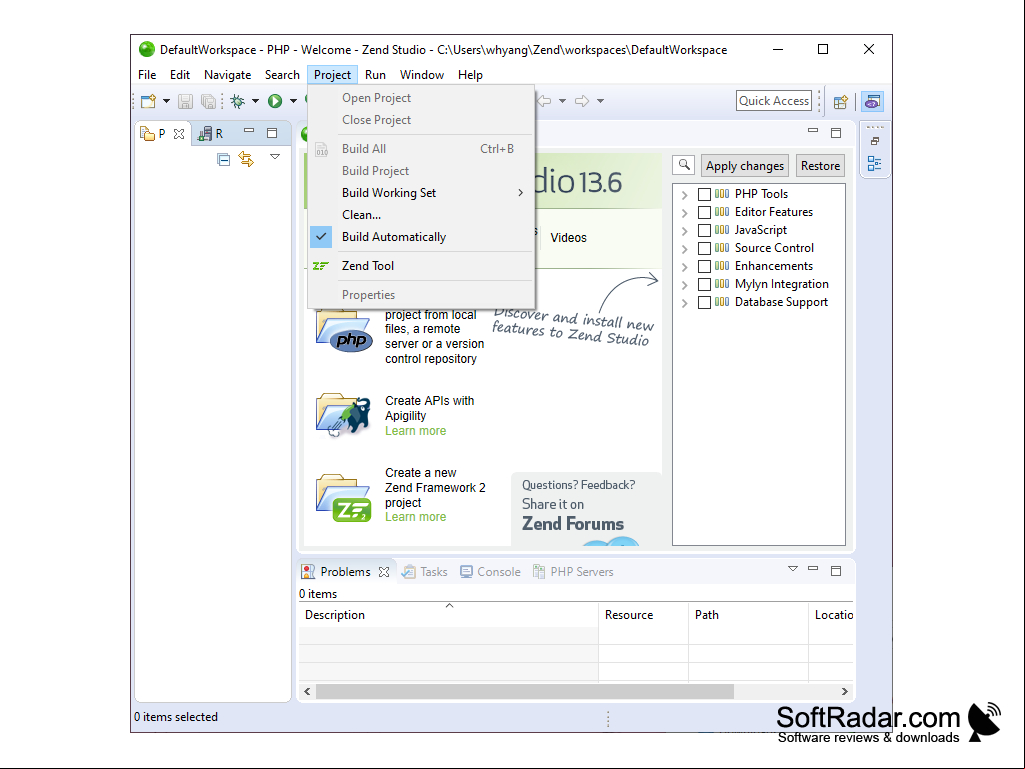Click the Open Perspective icon
1025x769 pixels.
(841, 101)
